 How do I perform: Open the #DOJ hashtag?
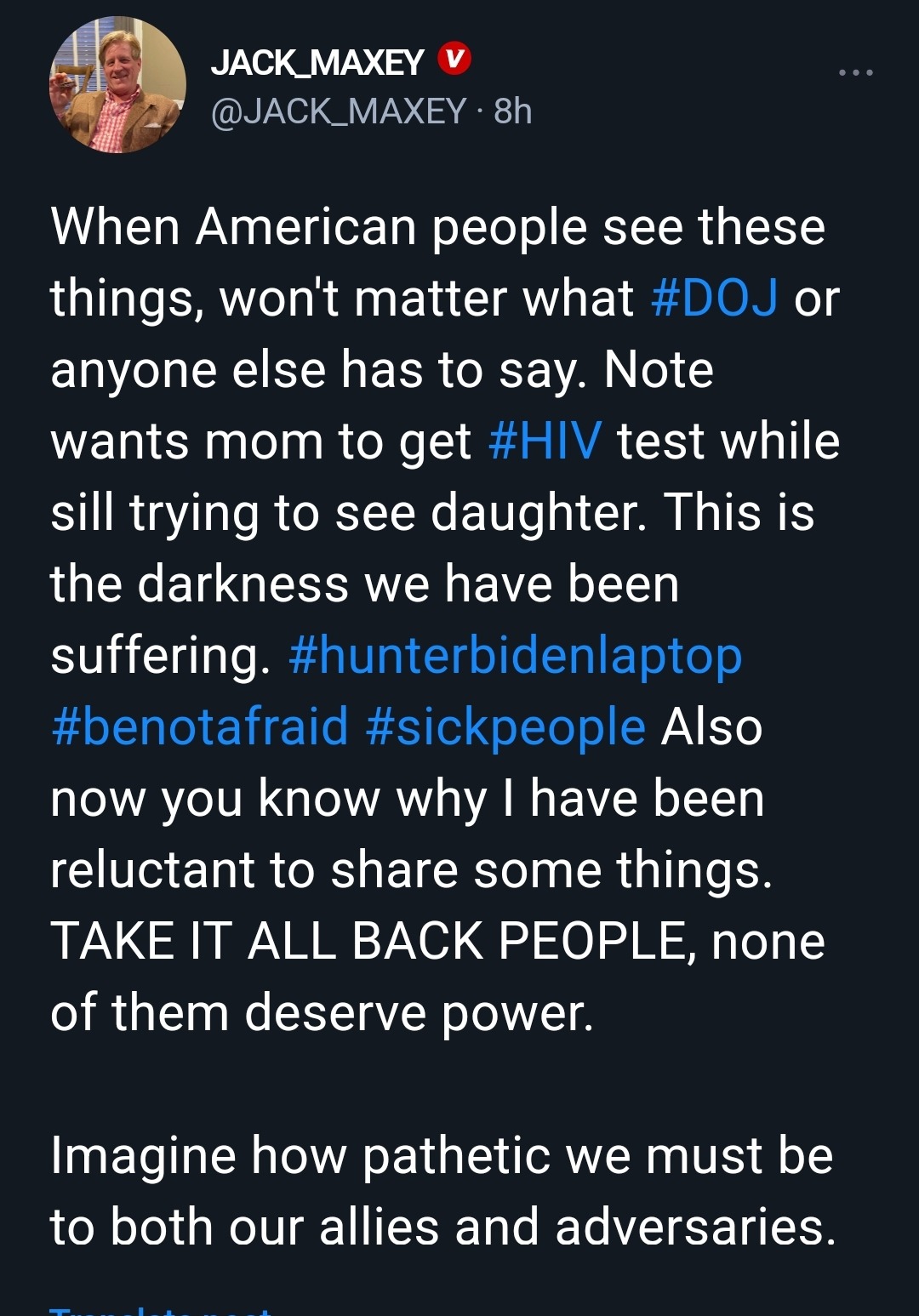click(714, 299)
